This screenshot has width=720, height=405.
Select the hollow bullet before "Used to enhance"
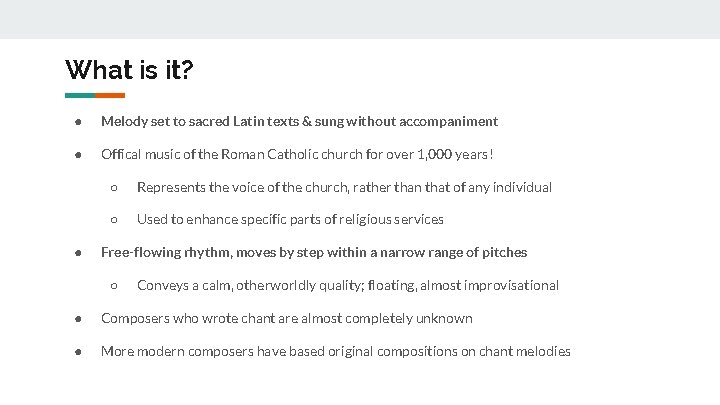(x=115, y=220)
